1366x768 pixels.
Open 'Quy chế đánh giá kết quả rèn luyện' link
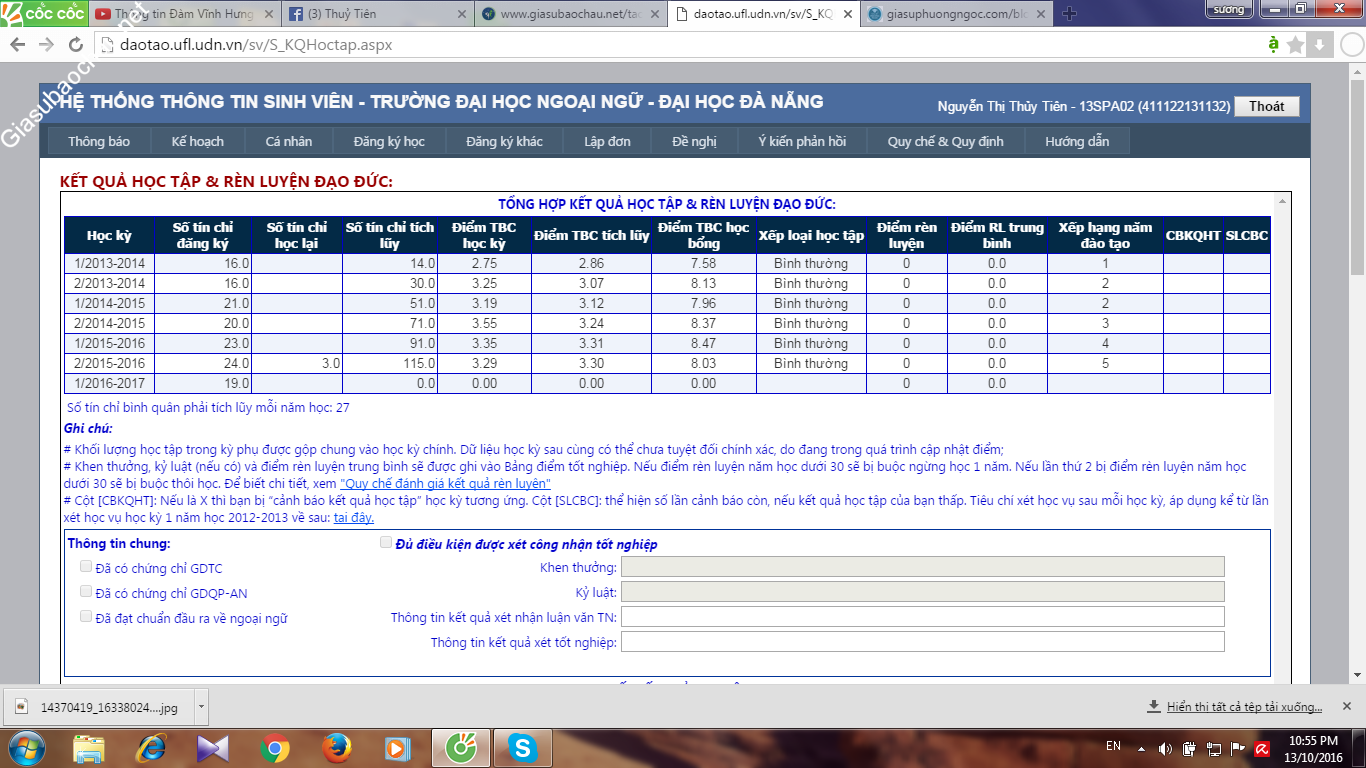click(x=445, y=483)
